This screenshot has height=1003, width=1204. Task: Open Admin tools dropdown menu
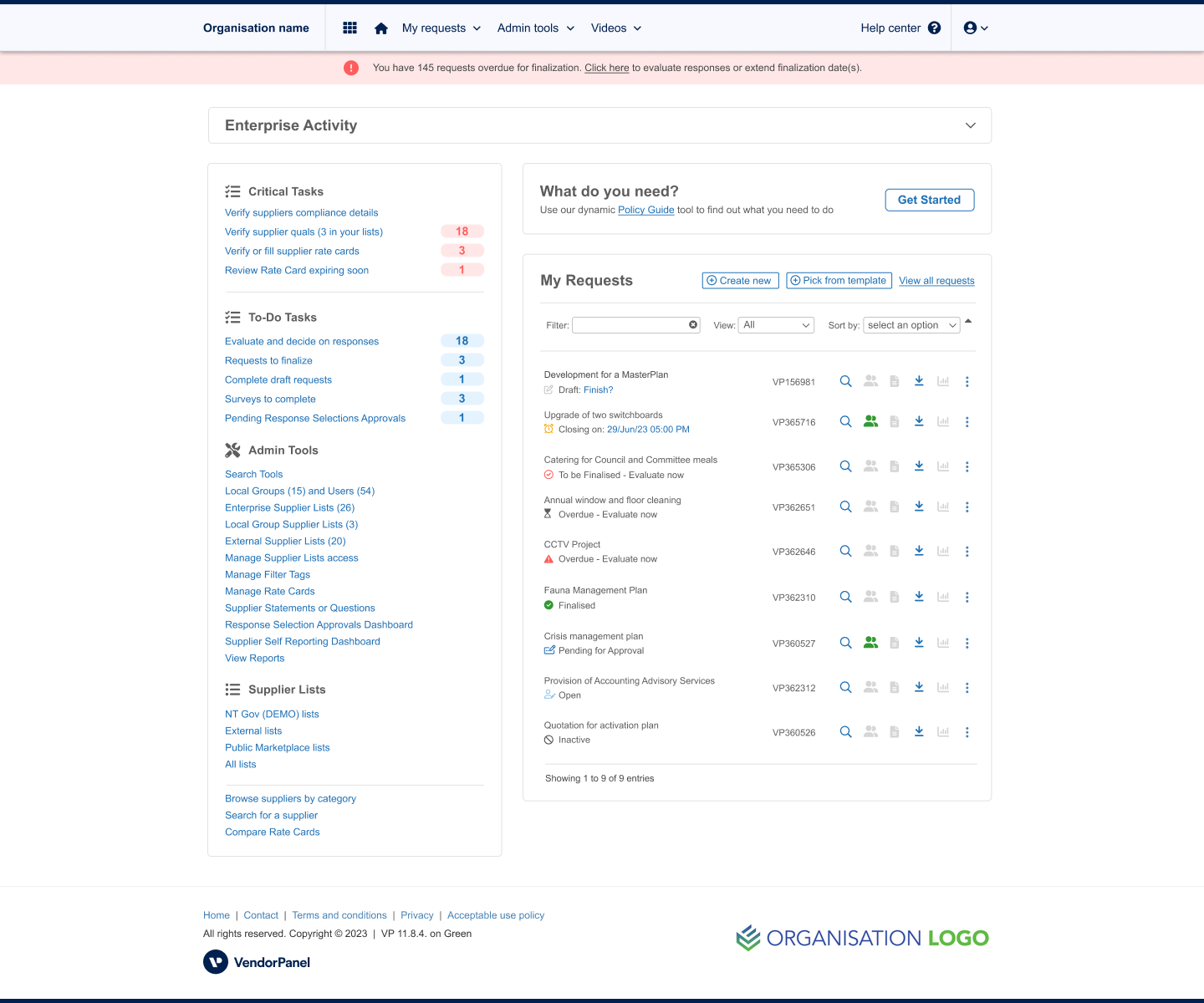(x=536, y=28)
